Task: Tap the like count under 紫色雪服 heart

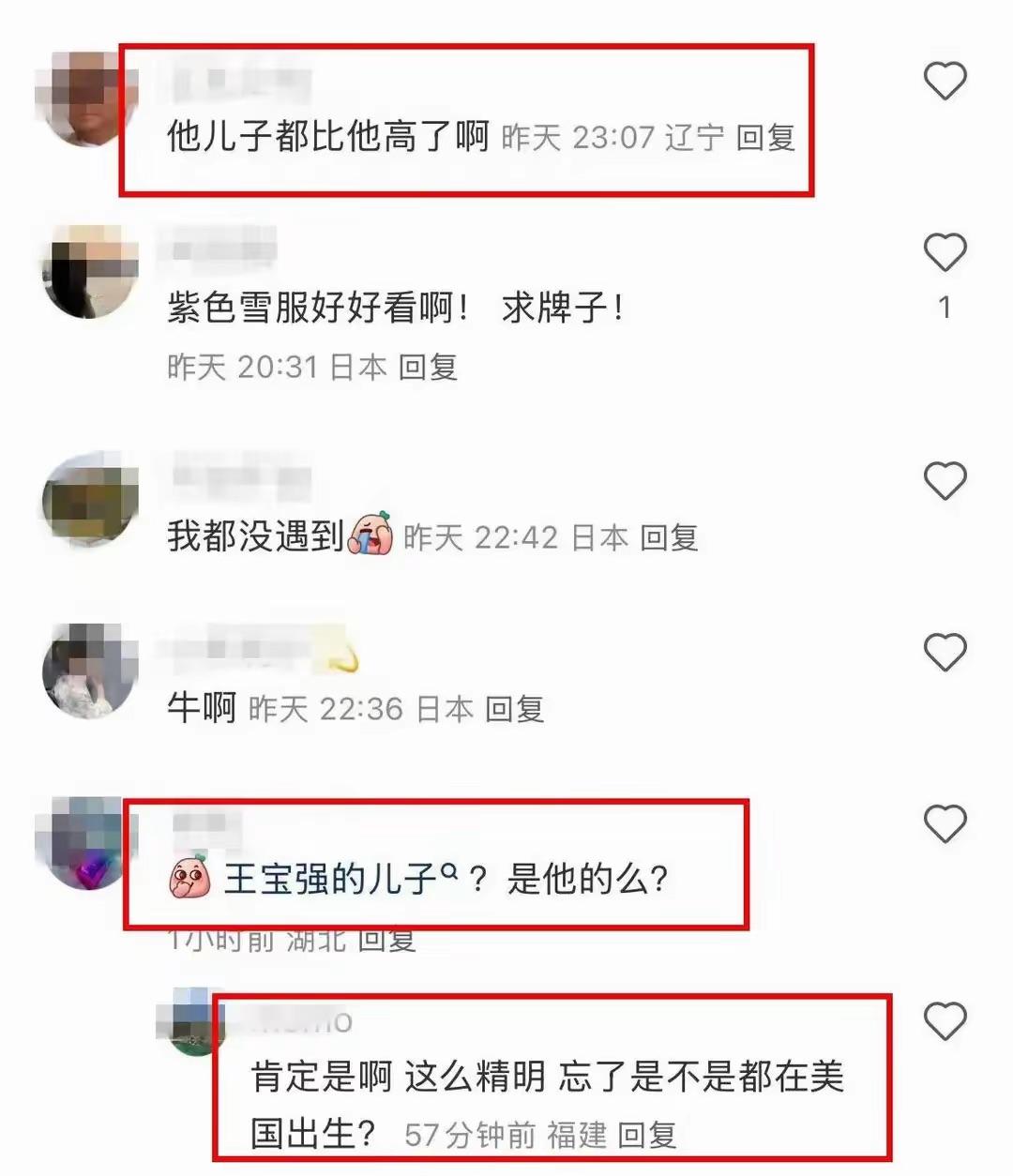Action: point(945,307)
